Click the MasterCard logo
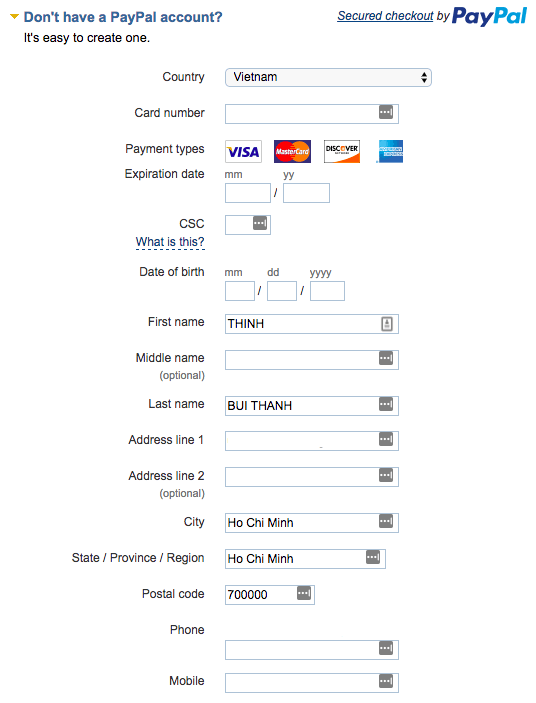The image size is (536, 703). (292, 152)
